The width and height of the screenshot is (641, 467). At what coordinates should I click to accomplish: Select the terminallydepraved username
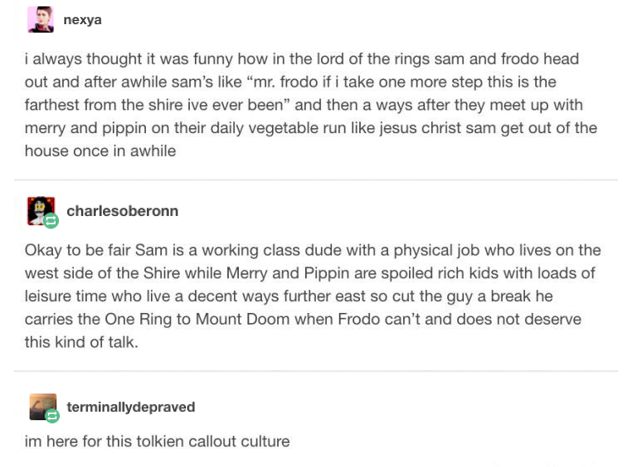[131, 407]
